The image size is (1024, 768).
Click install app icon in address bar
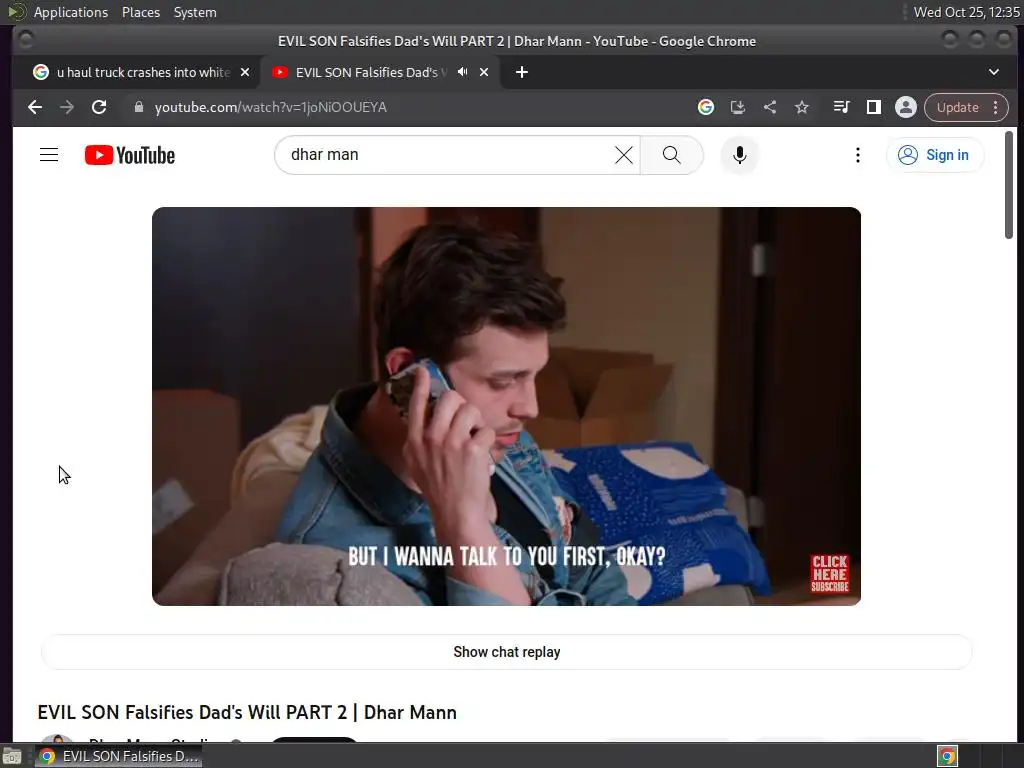[737, 107]
